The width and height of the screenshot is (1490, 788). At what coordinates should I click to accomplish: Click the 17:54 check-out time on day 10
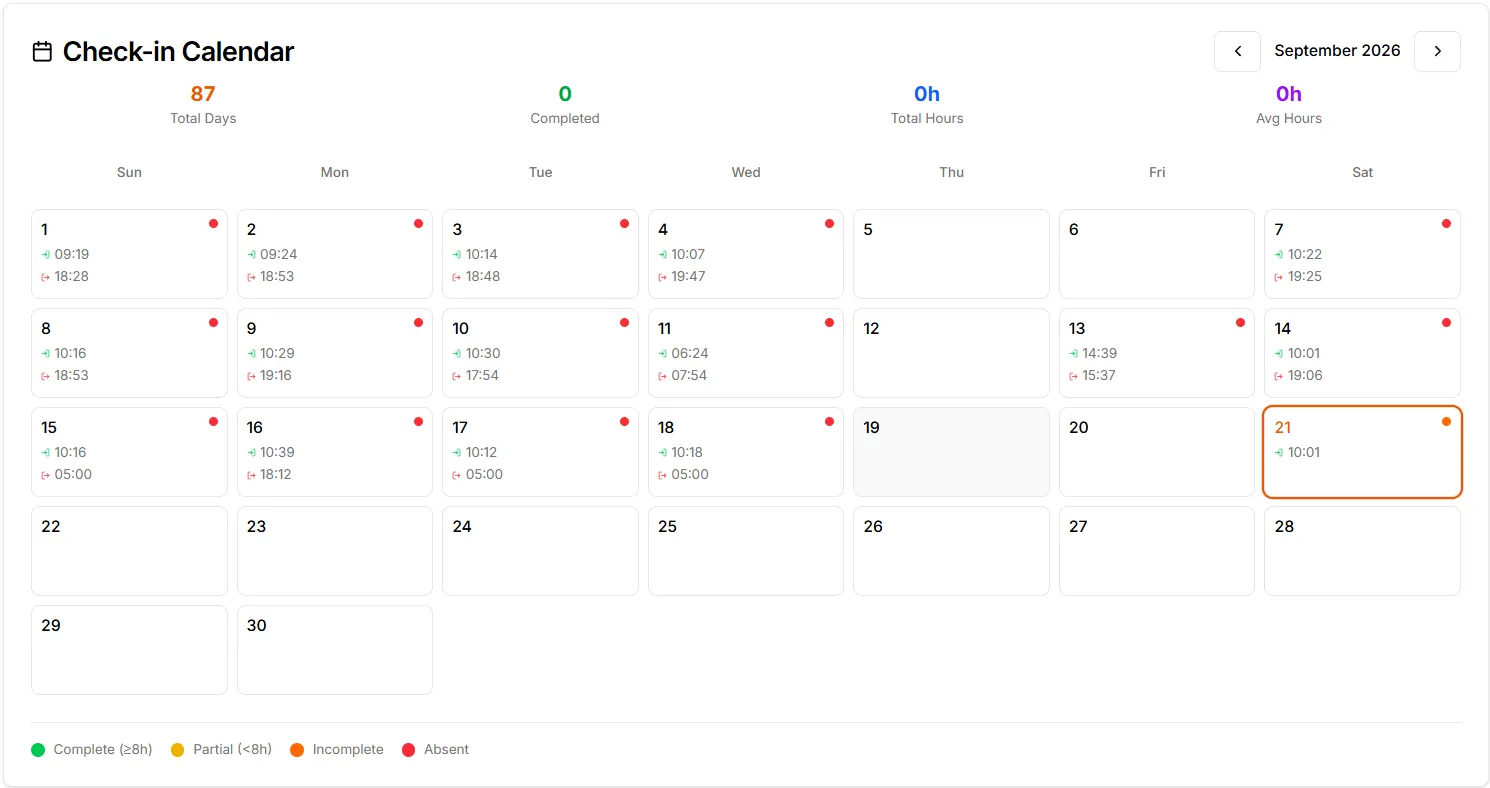coord(482,376)
